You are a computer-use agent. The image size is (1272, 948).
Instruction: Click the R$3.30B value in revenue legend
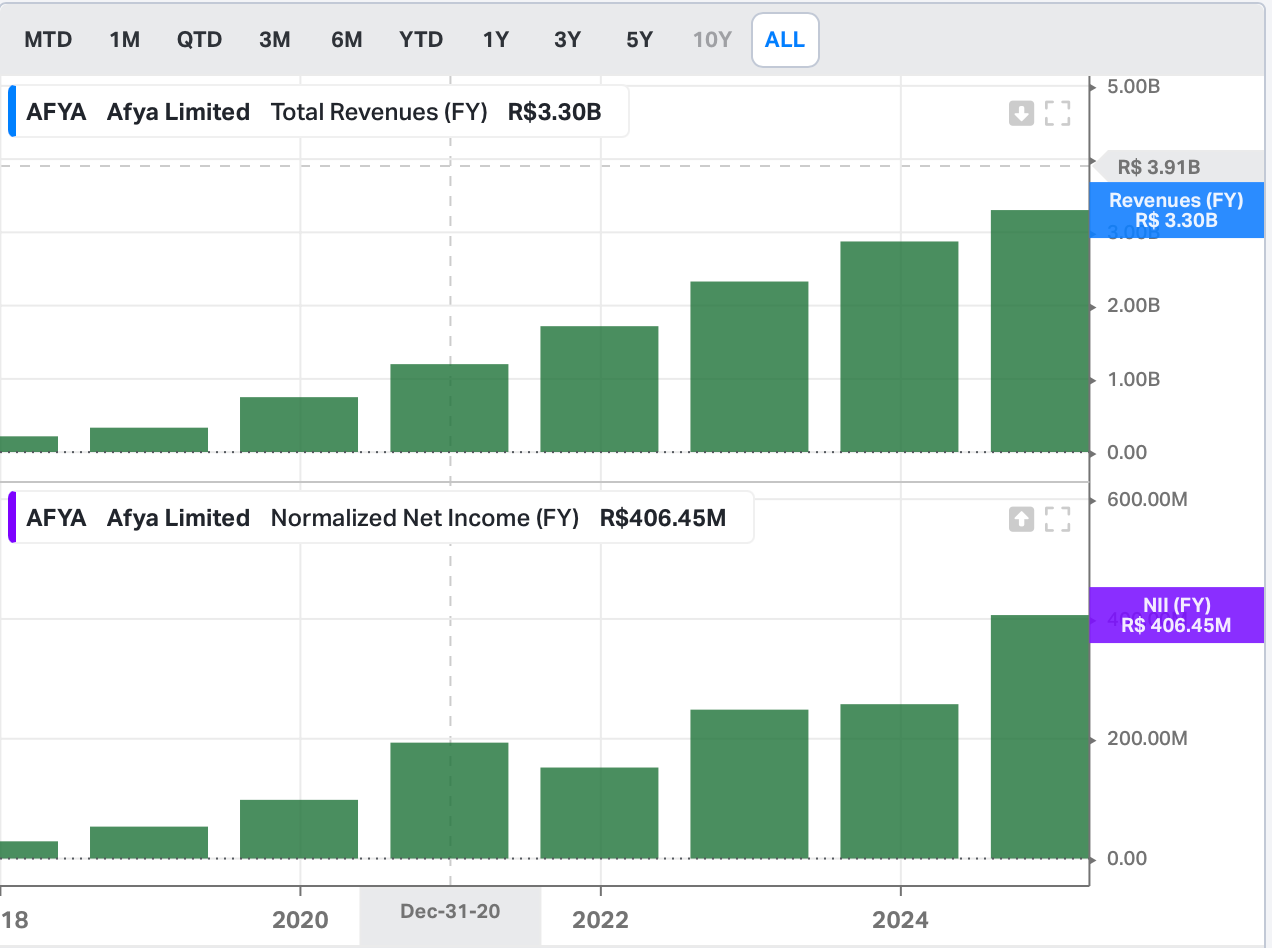[554, 112]
